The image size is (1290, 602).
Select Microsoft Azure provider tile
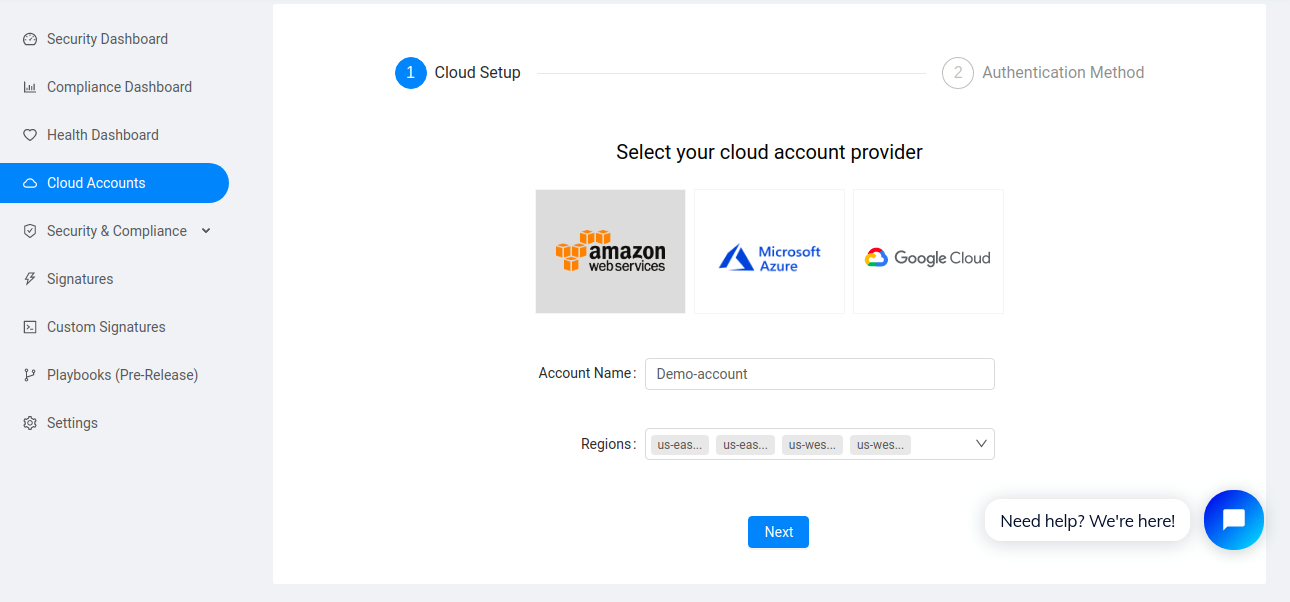click(769, 251)
